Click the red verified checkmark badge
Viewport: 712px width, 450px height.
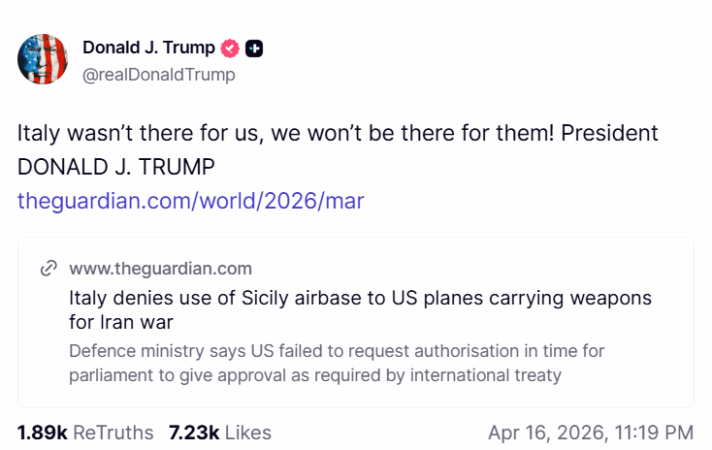point(230,48)
